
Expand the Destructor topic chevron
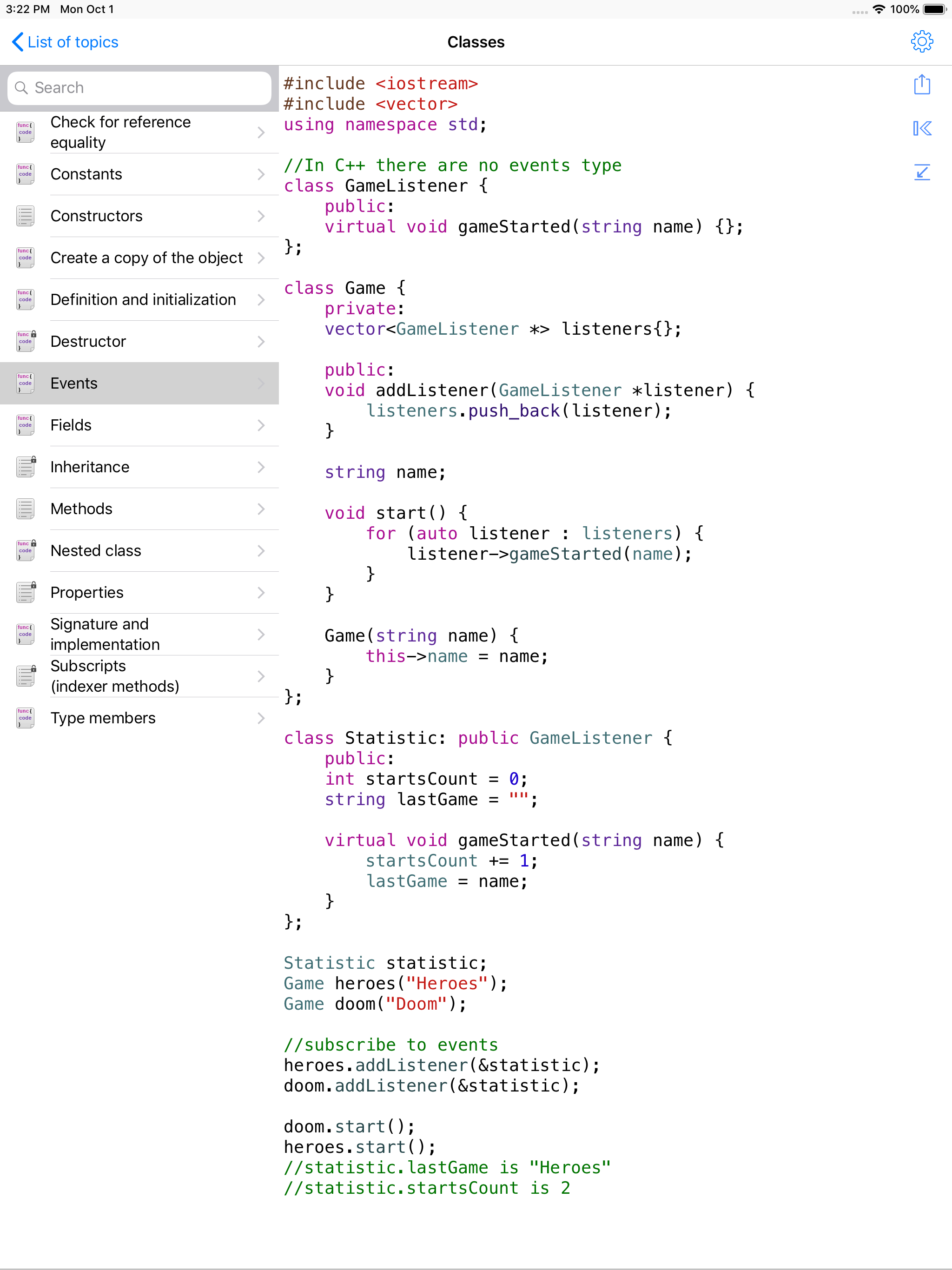click(261, 341)
